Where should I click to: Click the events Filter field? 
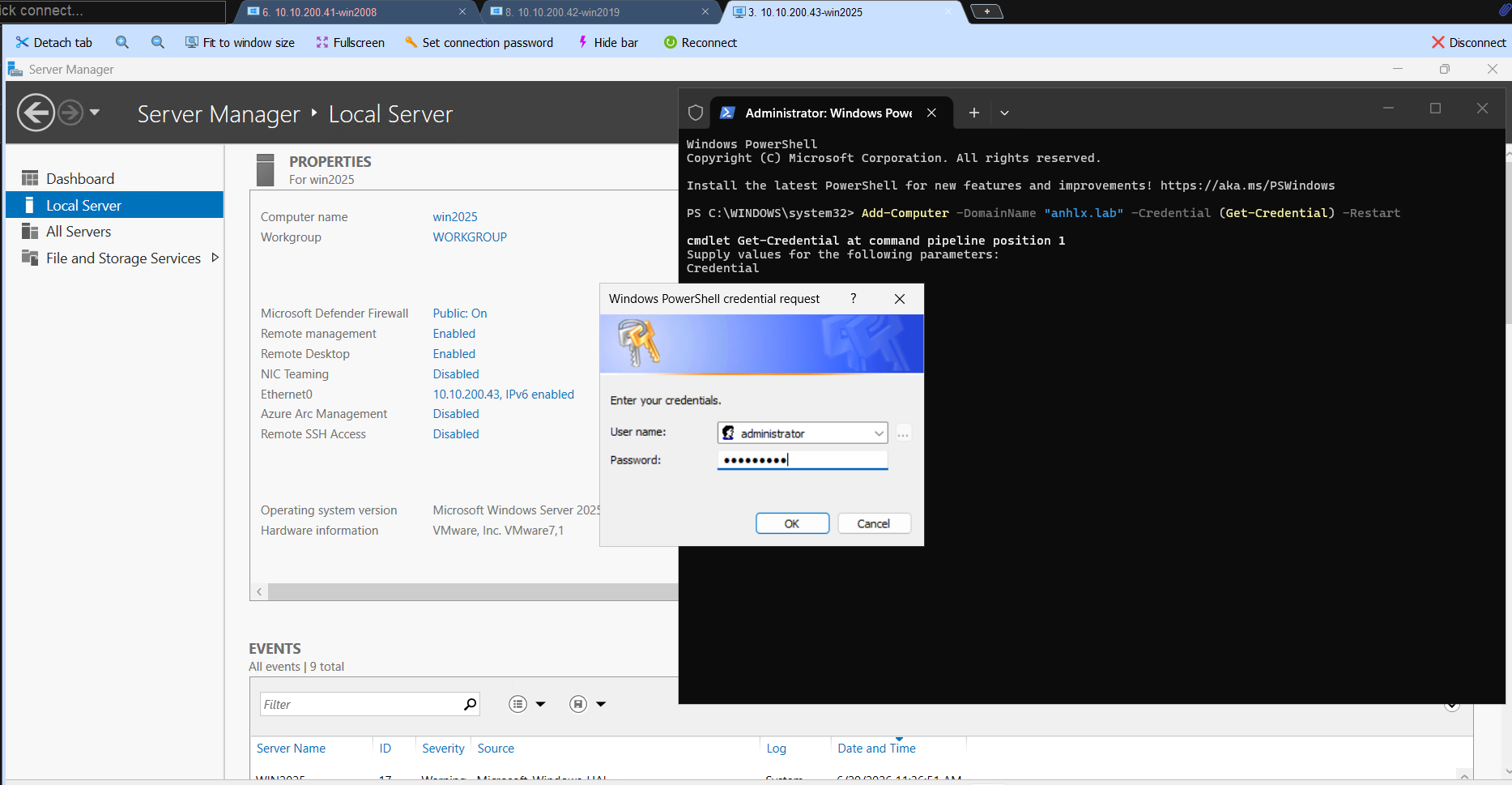coord(360,704)
